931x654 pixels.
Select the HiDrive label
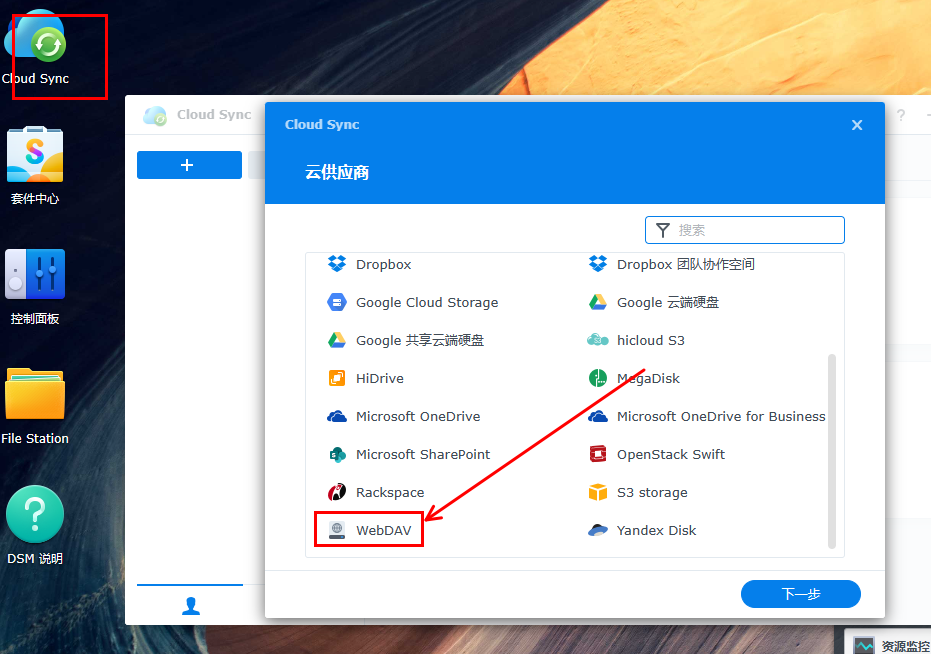pos(379,378)
